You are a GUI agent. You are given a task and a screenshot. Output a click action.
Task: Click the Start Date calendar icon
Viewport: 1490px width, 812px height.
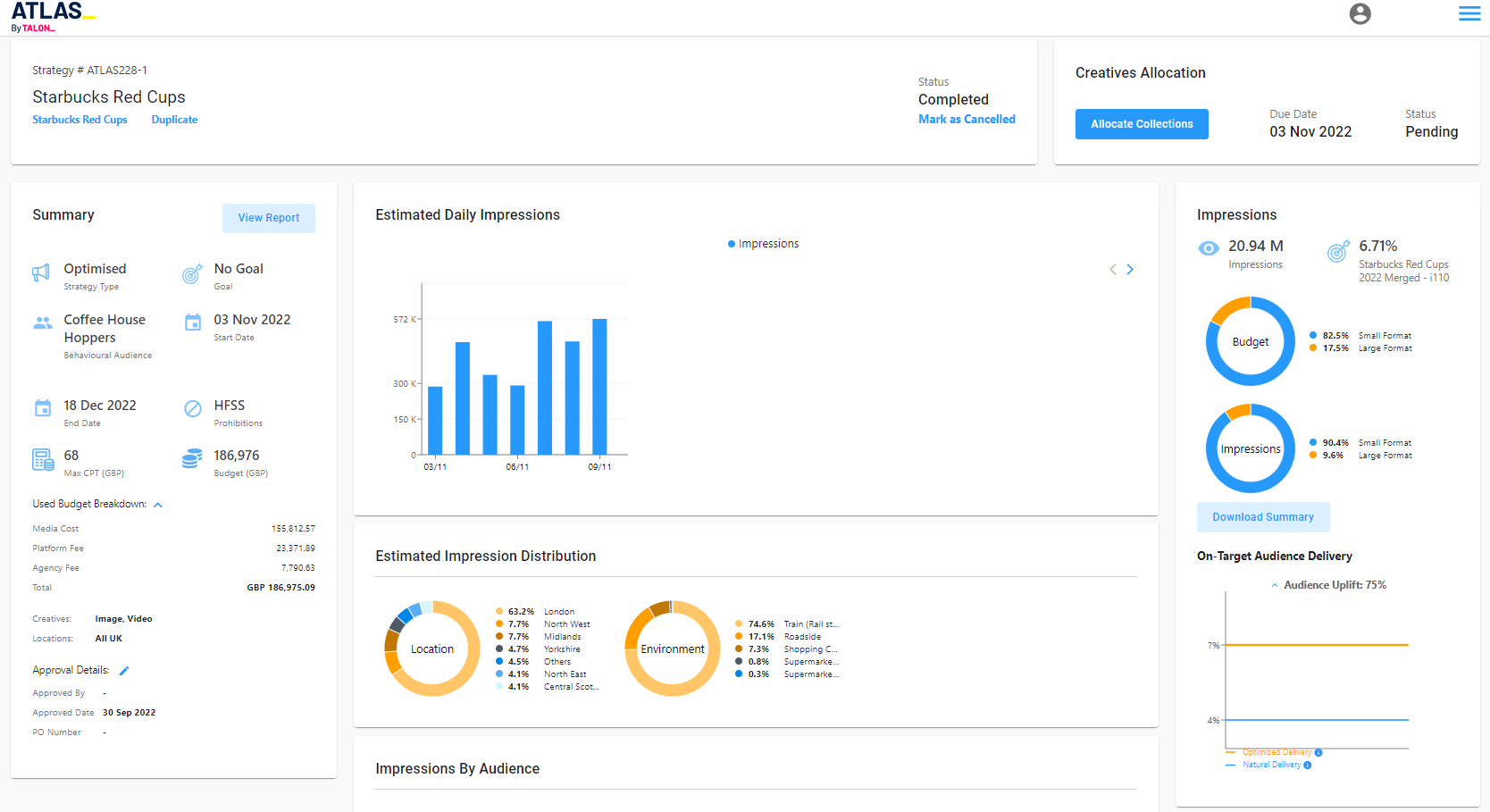[x=193, y=322]
